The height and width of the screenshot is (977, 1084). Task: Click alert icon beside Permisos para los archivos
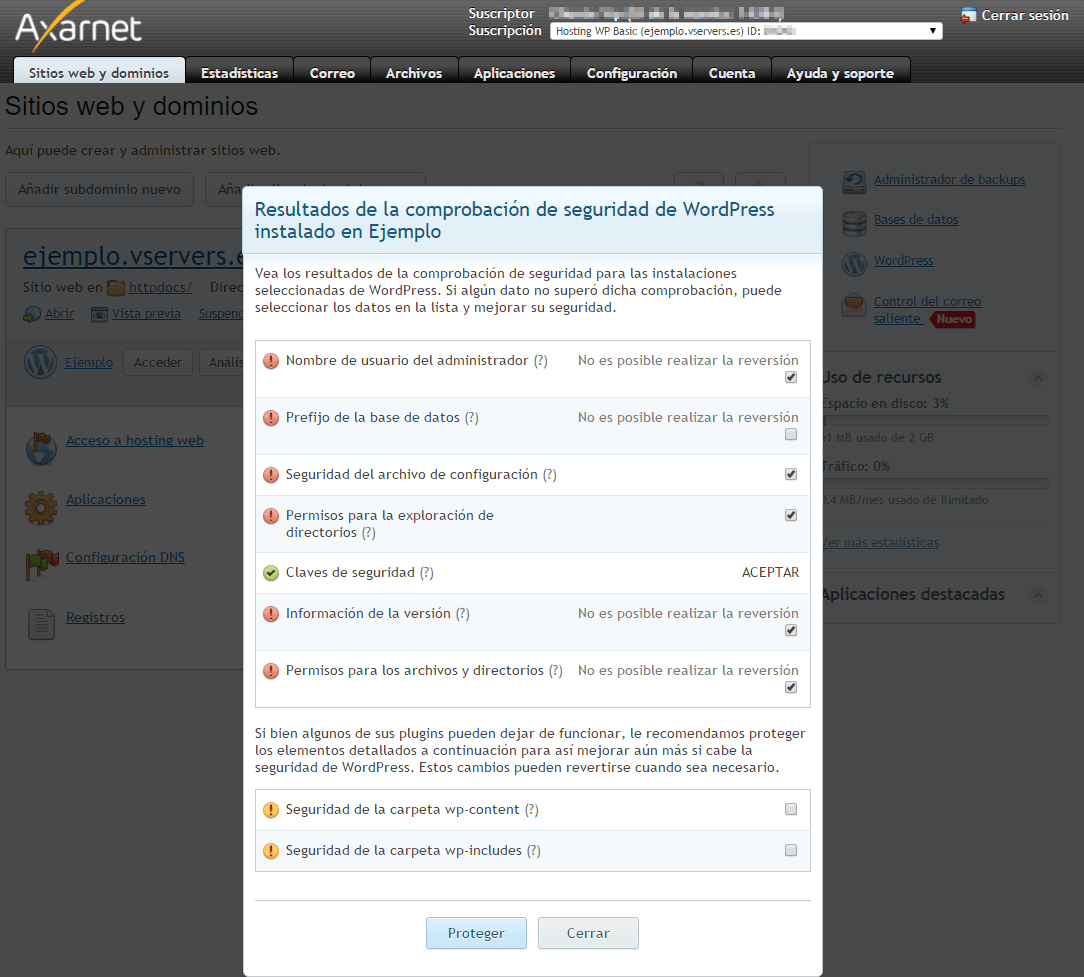pyautogui.click(x=271, y=671)
